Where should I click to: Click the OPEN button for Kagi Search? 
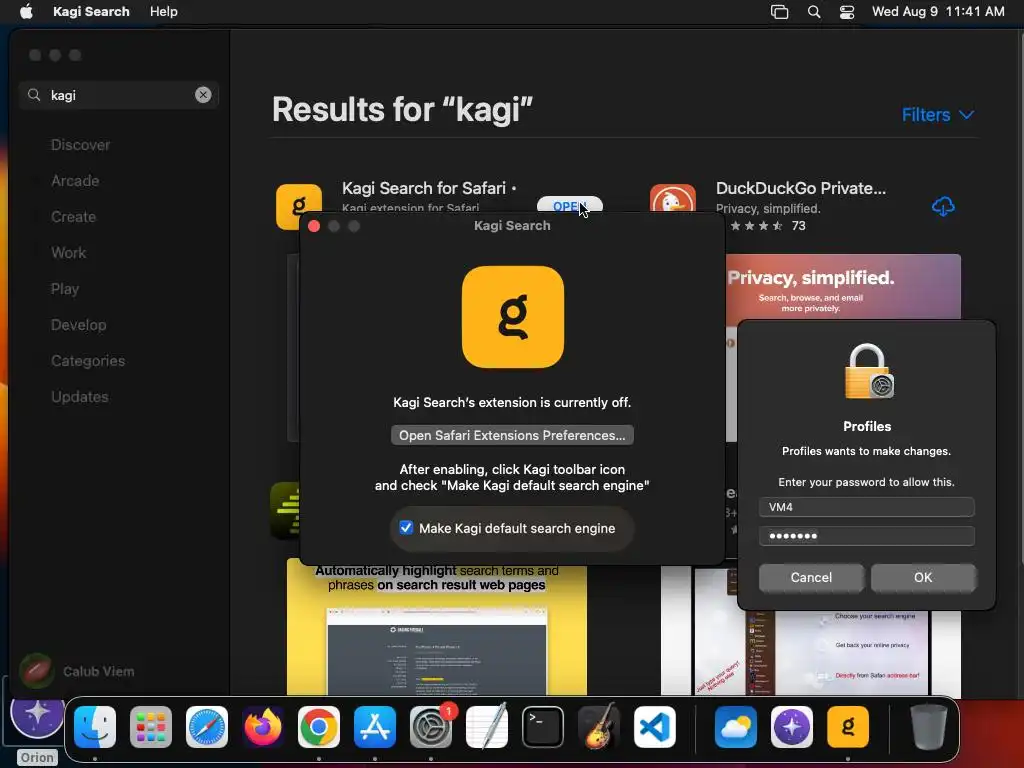[x=569, y=206]
